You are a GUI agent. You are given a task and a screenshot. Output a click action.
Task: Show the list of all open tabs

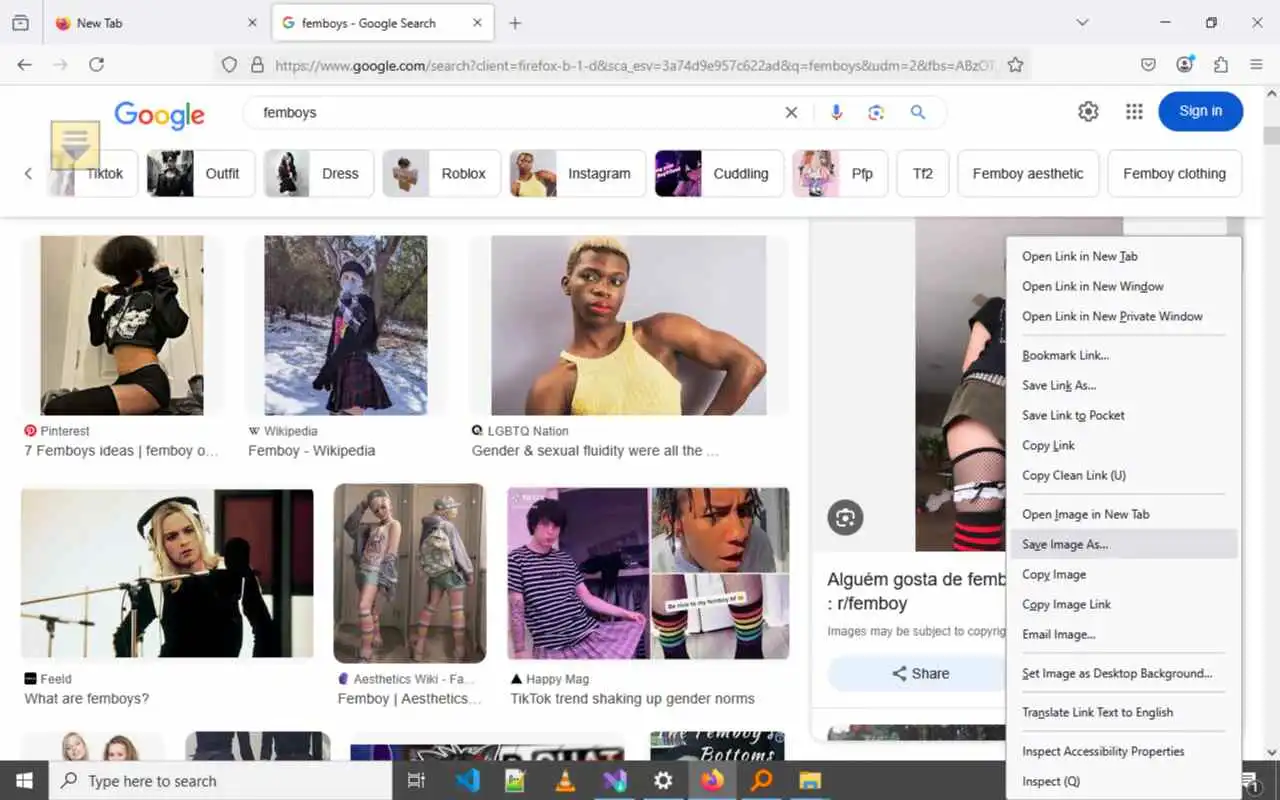coord(1082,23)
